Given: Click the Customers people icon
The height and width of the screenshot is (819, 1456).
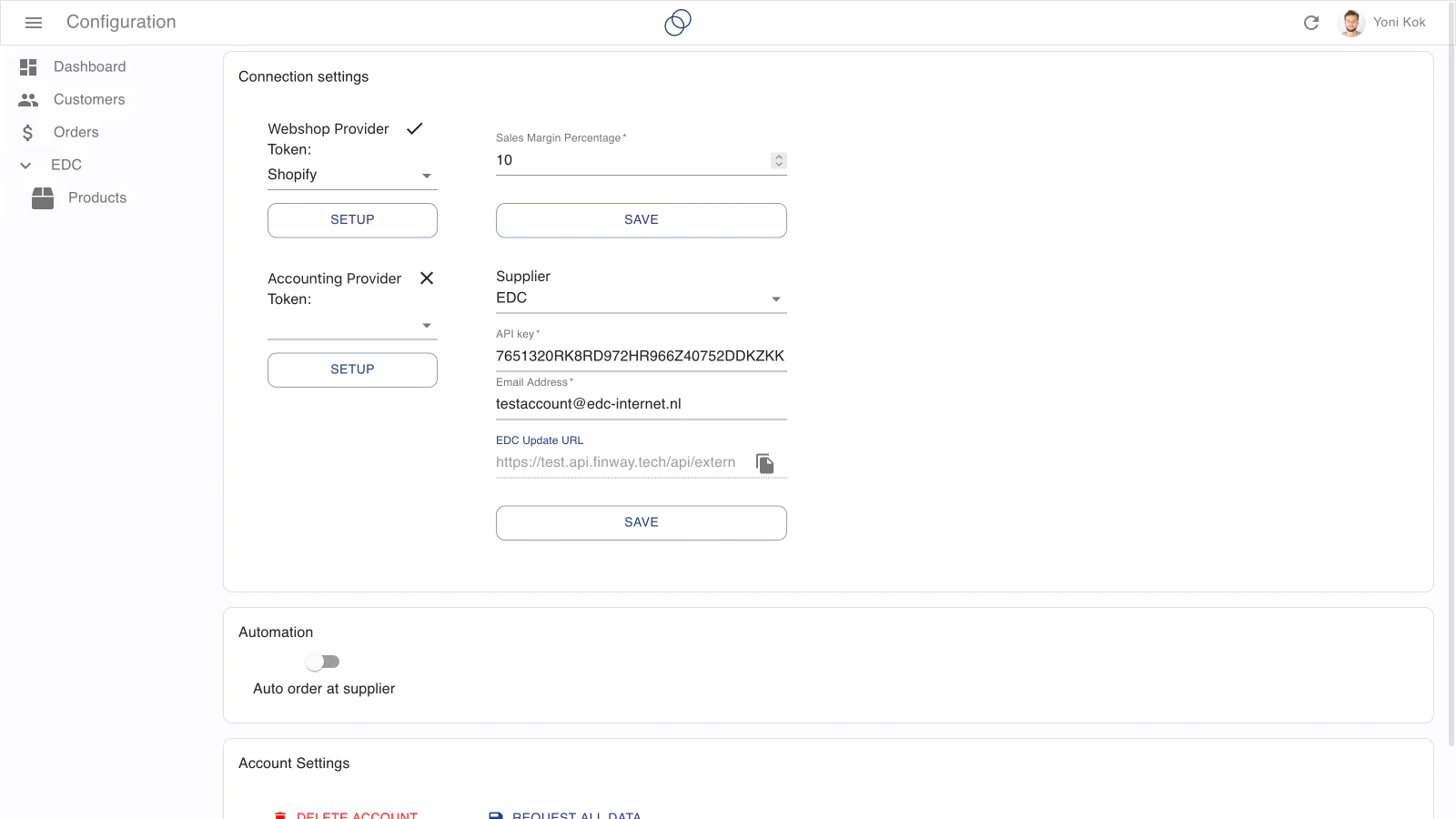Looking at the screenshot, I should [28, 100].
